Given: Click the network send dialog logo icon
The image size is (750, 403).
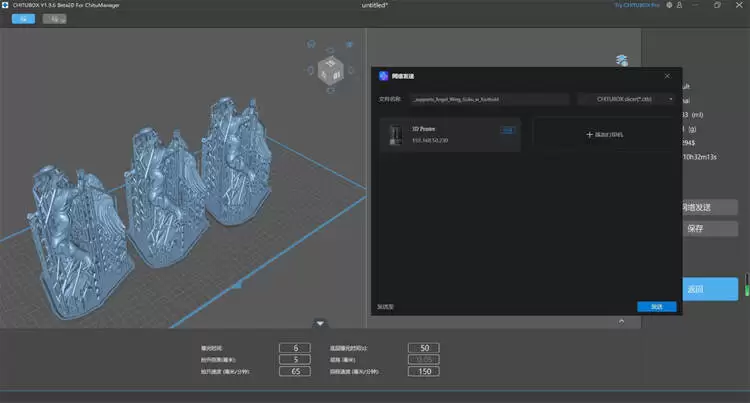Looking at the screenshot, I should tap(383, 75).
